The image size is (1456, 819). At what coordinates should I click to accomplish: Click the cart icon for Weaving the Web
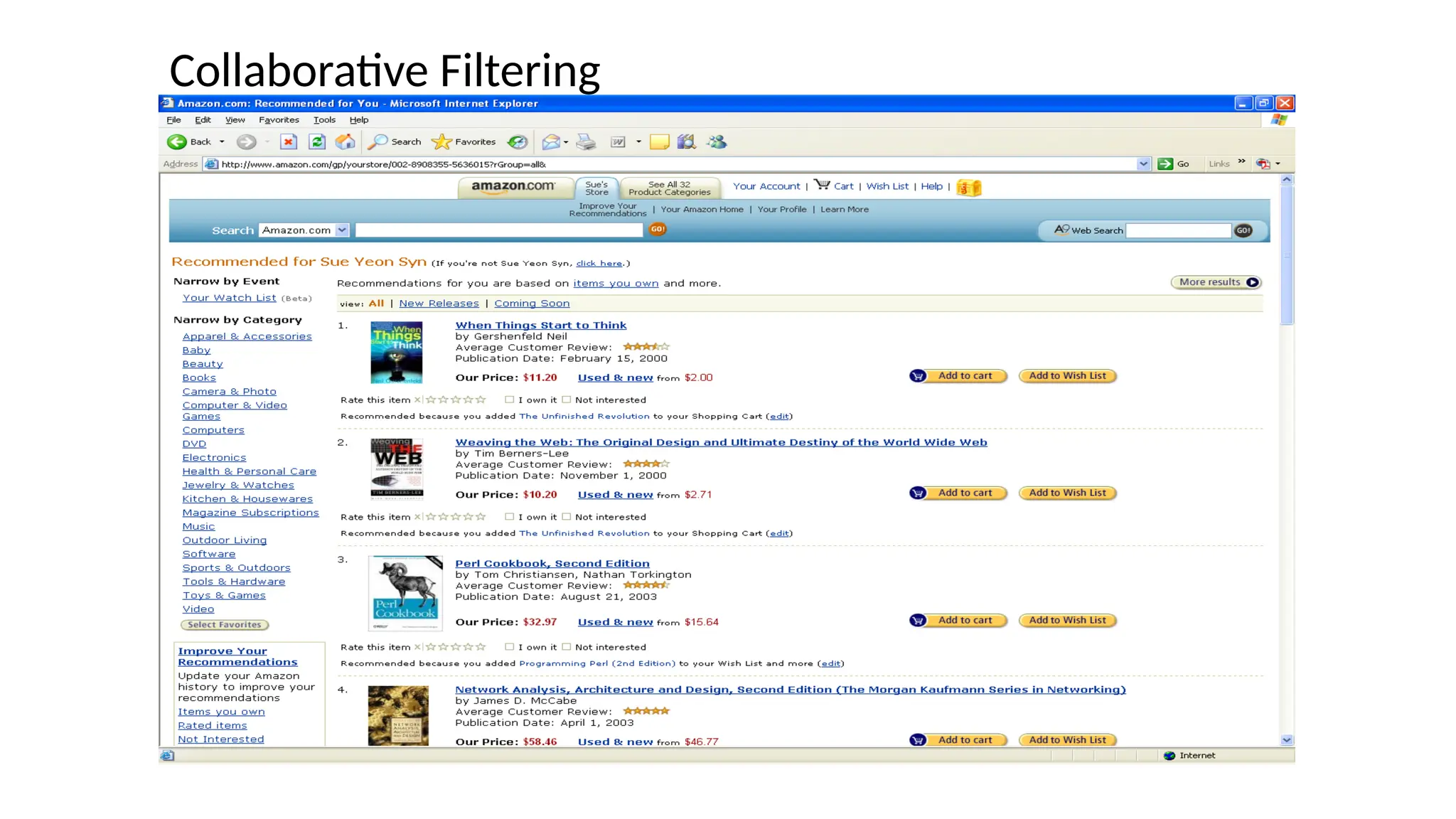(918, 493)
